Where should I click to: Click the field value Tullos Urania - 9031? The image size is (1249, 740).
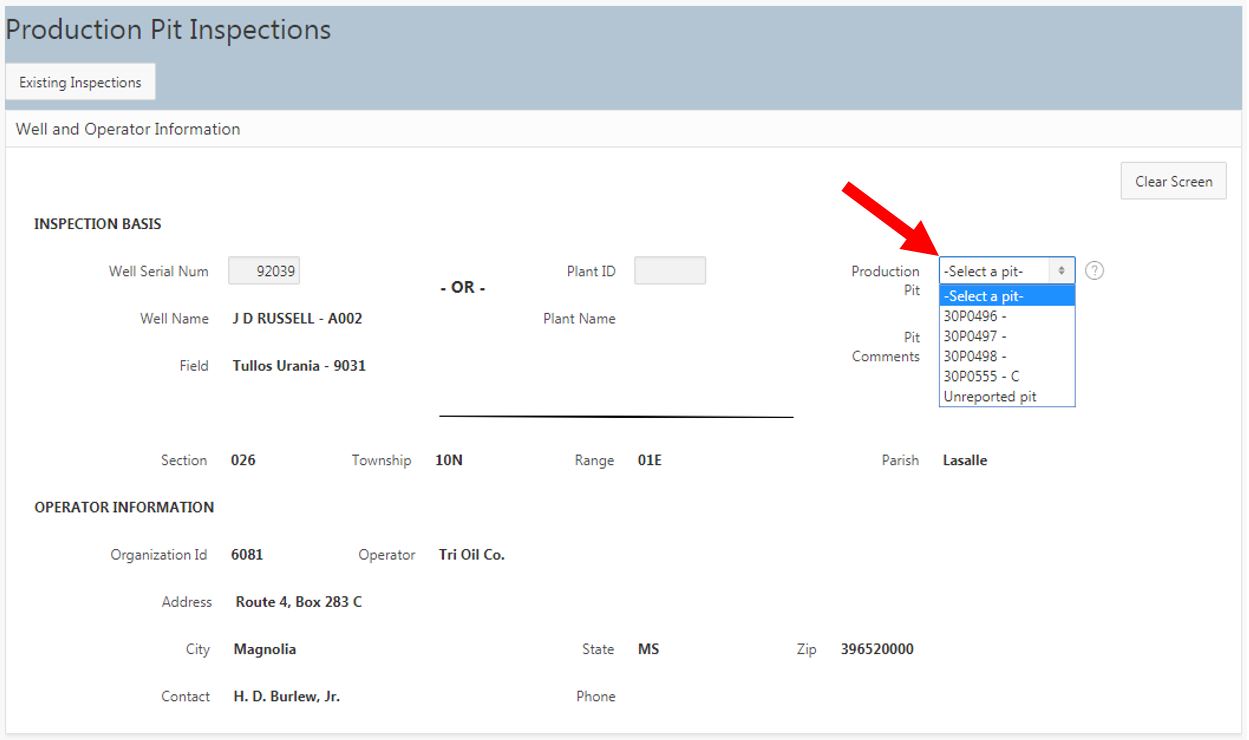(299, 366)
